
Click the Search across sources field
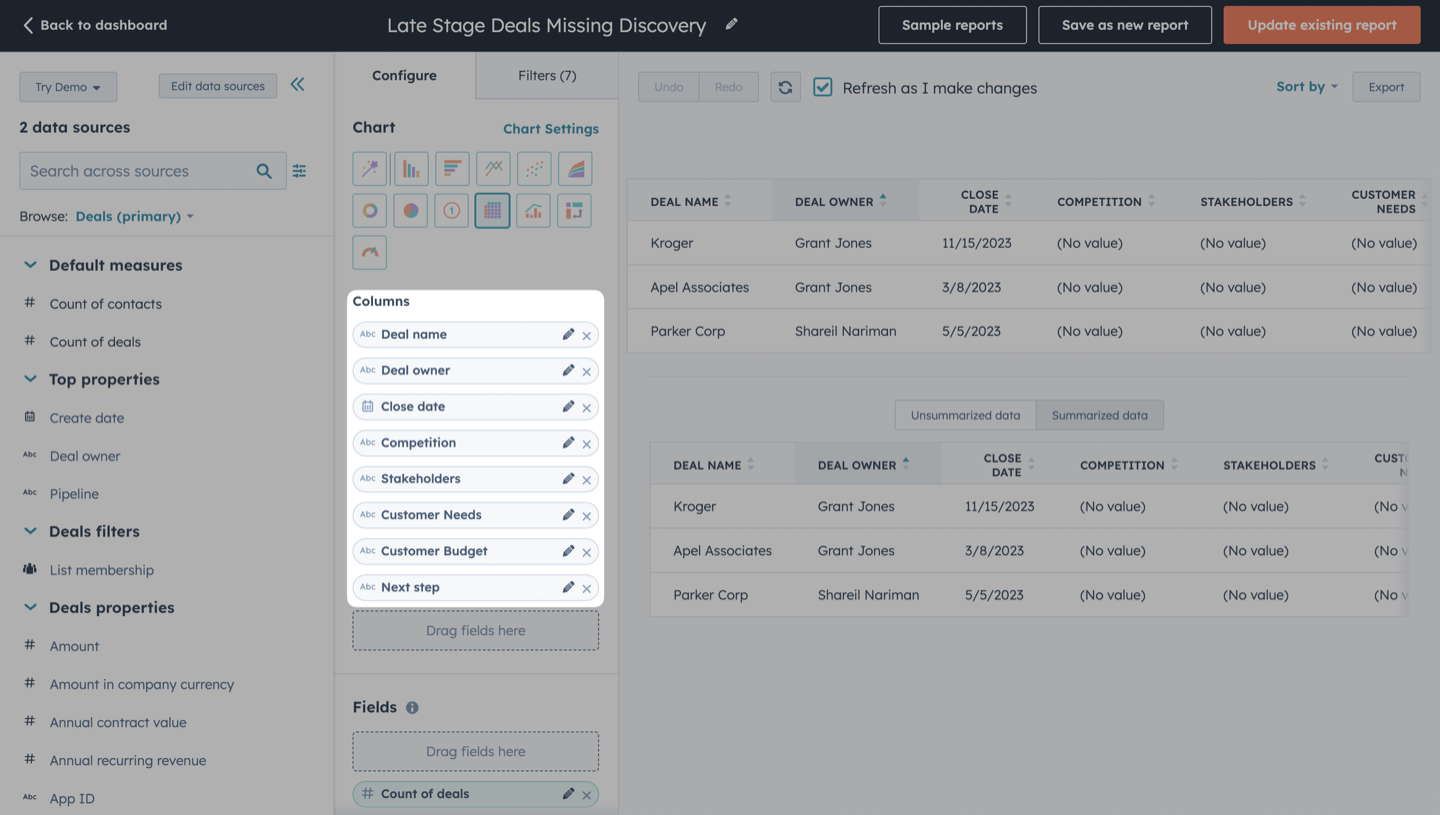coord(138,171)
